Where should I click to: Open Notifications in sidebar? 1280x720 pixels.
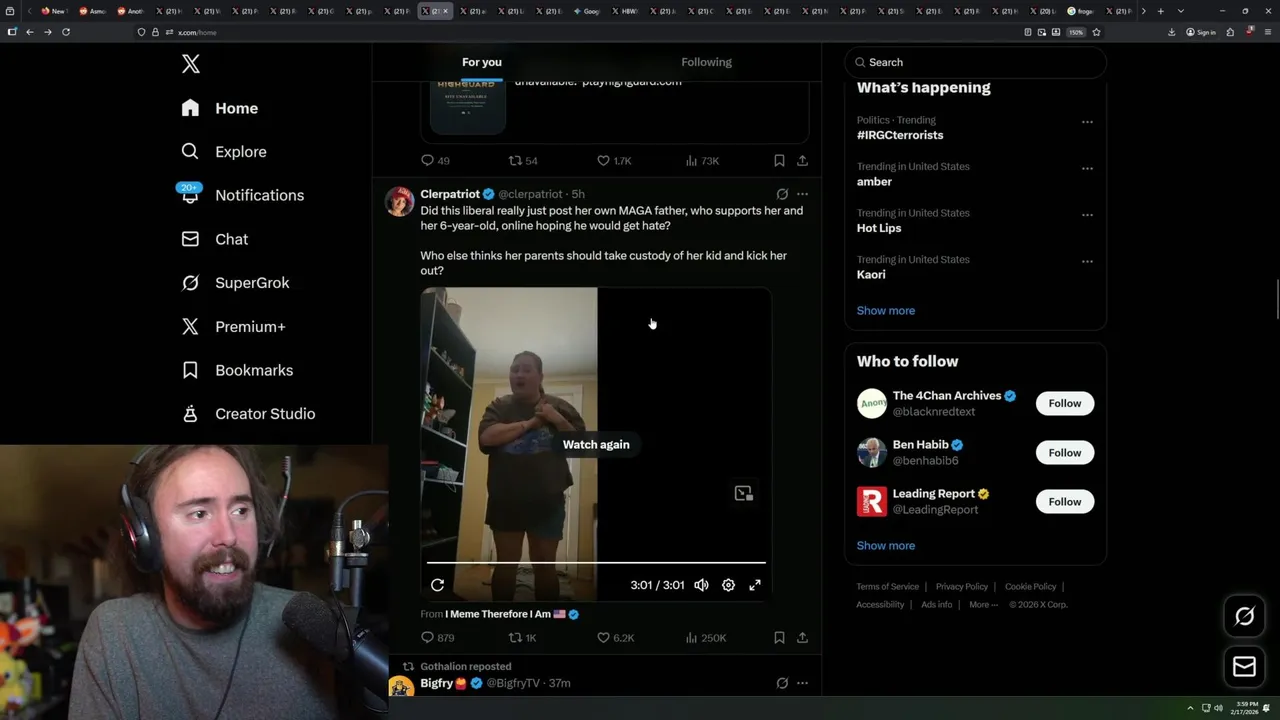pyautogui.click(x=243, y=195)
